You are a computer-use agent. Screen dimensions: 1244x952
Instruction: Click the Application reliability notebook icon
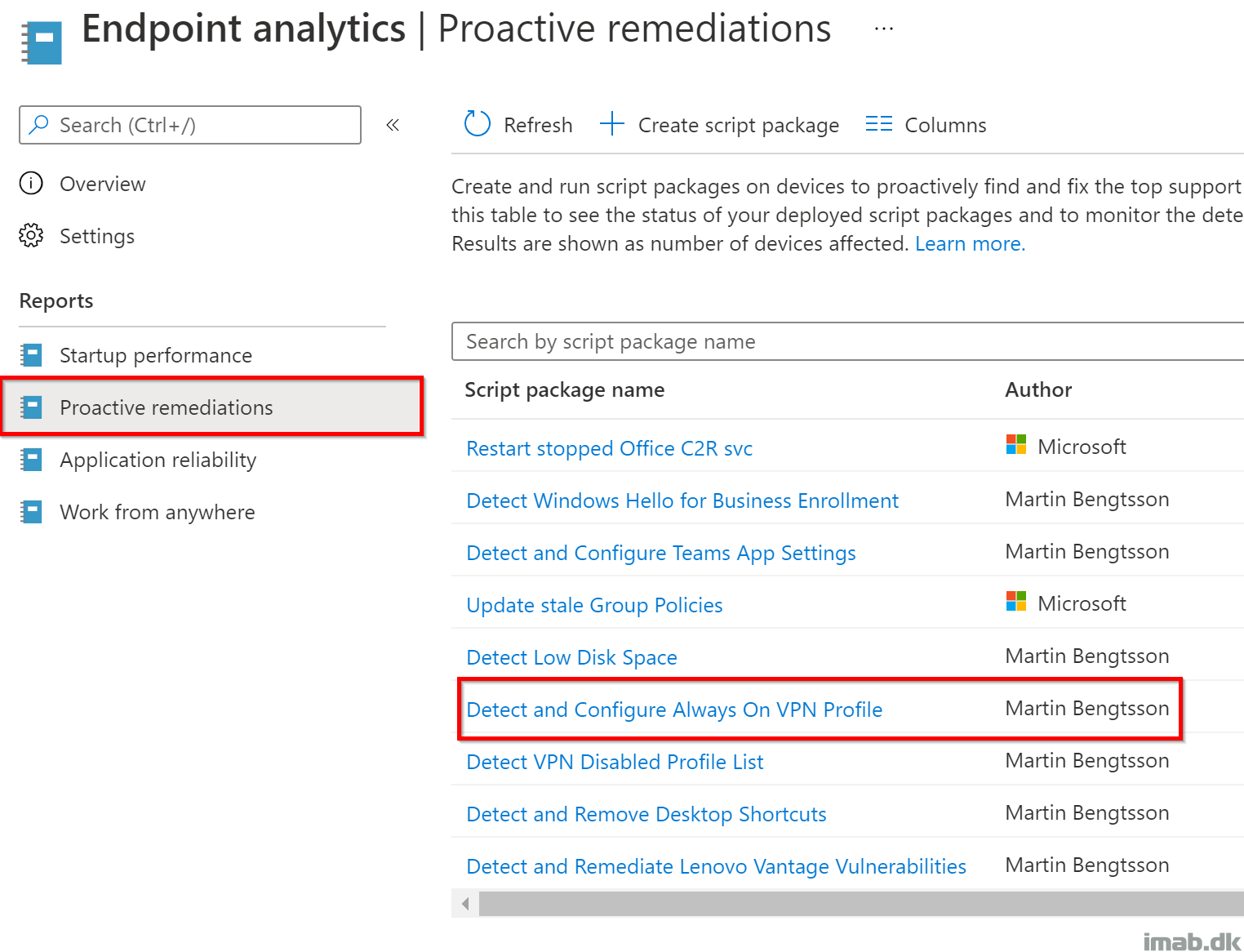click(31, 460)
